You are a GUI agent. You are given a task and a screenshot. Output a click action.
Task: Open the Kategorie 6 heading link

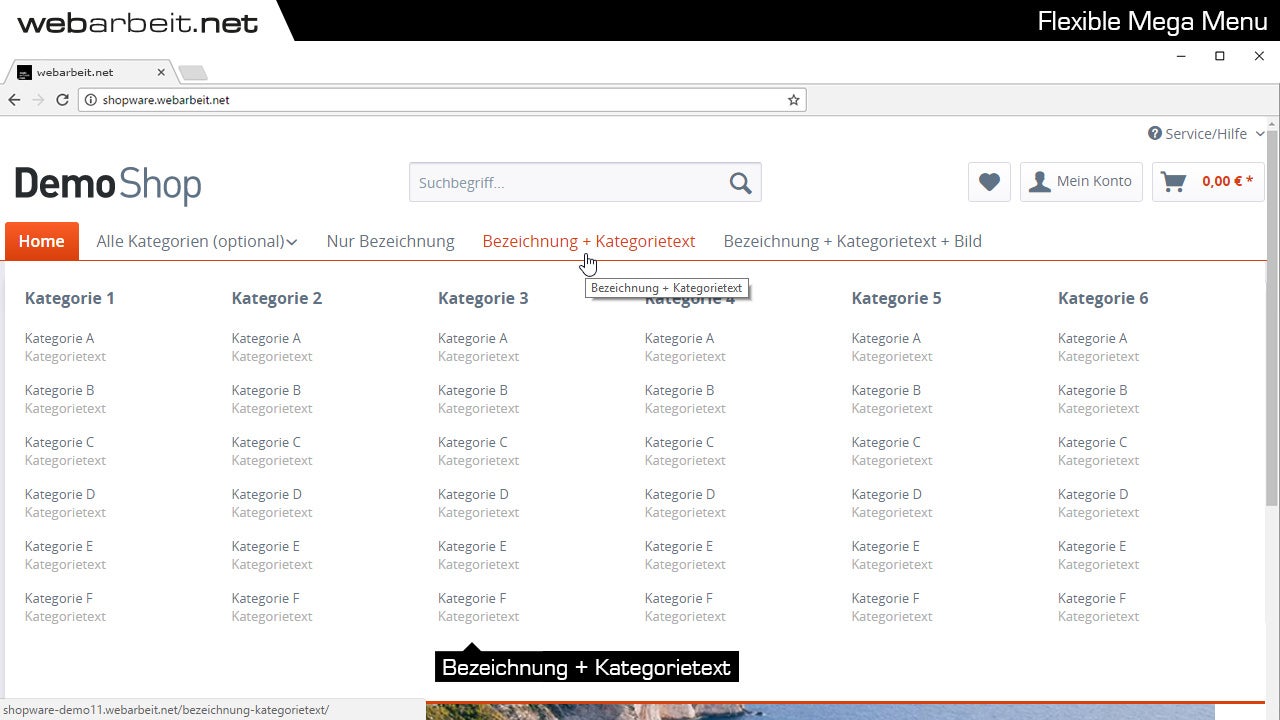click(1103, 298)
